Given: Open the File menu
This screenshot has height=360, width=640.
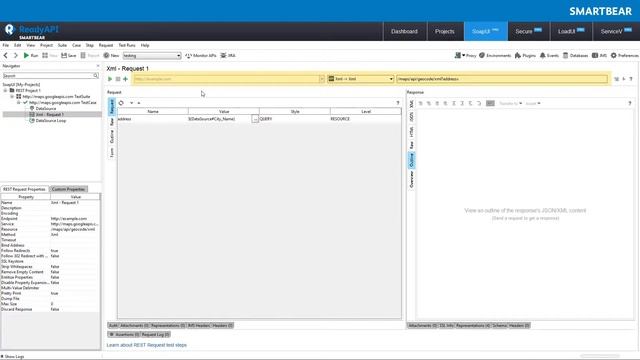Looking at the screenshot, I should (6, 45).
